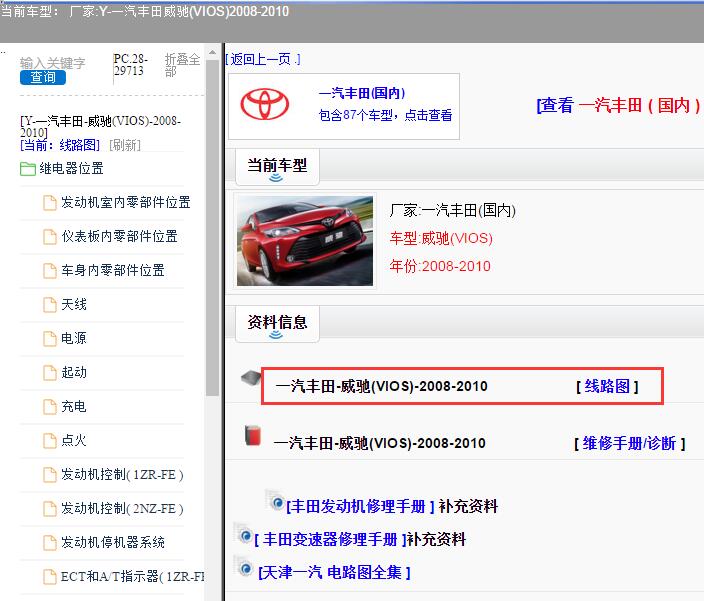Viewport: 704px width, 601px height.
Task: Click the 车型:威驰(VIOS) text
Action: click(441, 238)
